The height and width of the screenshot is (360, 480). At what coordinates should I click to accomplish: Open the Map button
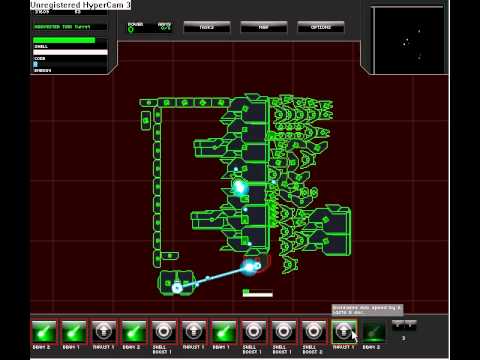263,27
